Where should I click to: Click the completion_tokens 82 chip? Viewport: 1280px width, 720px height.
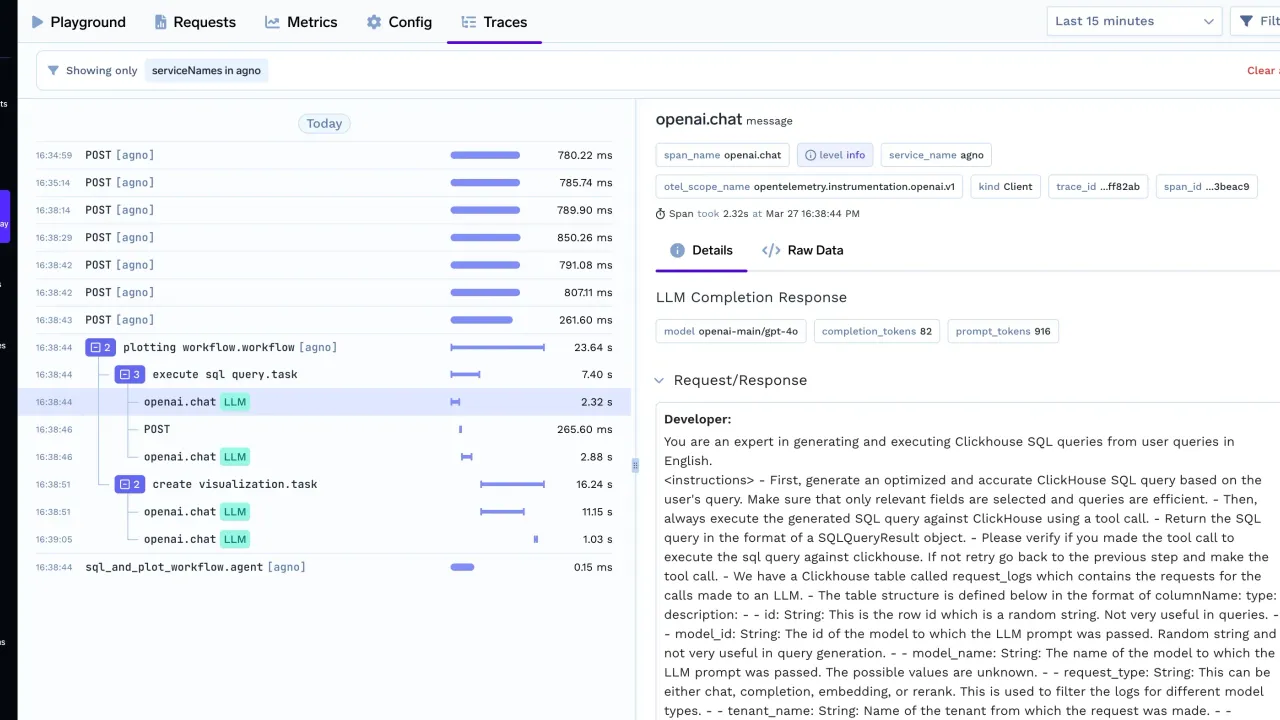[877, 331]
